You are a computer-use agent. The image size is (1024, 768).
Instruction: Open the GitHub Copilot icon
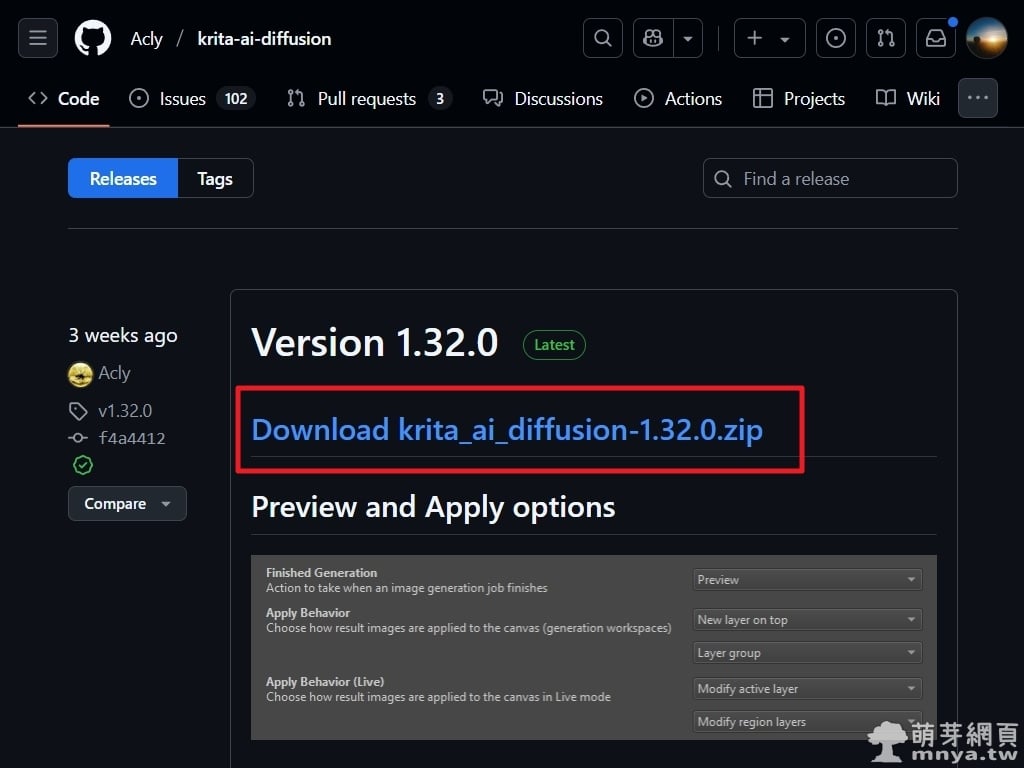click(x=654, y=38)
